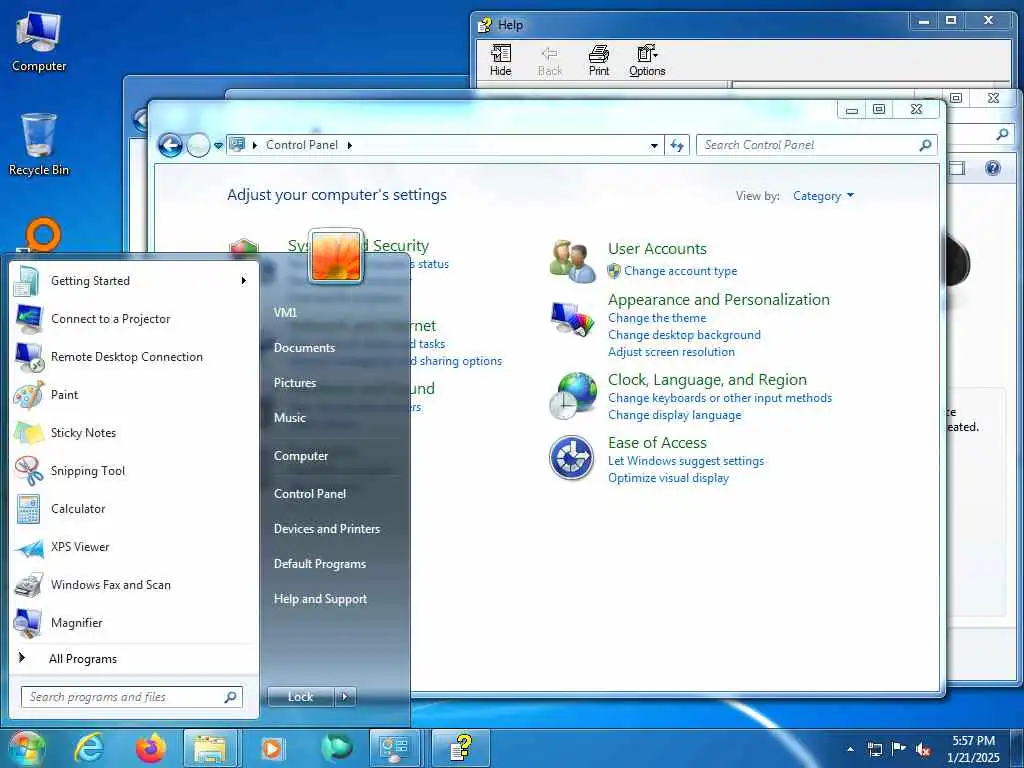
Task: Open the View by Category dropdown
Action: 823,196
